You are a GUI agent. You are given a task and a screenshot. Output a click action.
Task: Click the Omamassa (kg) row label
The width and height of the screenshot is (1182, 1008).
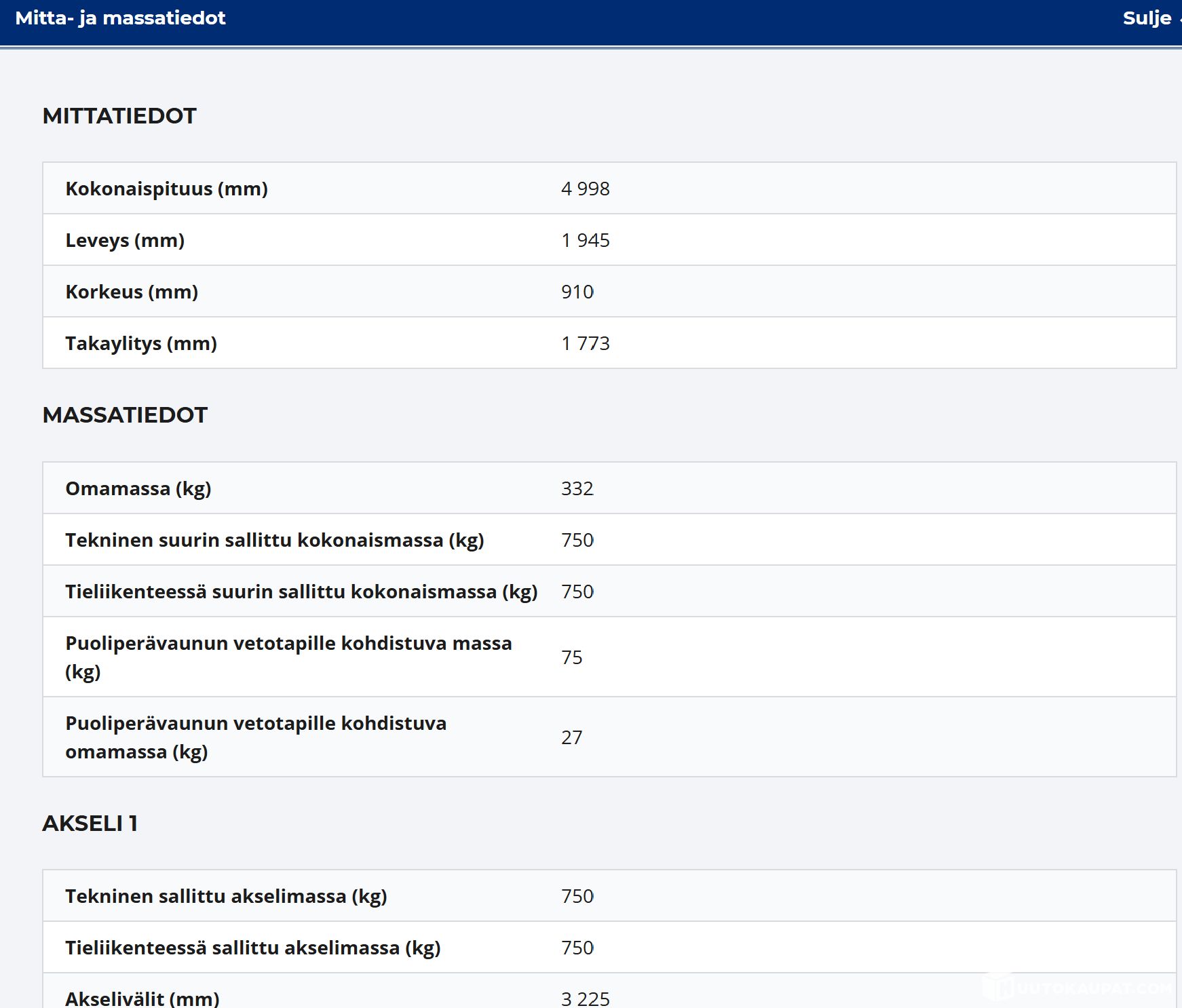[x=138, y=488]
